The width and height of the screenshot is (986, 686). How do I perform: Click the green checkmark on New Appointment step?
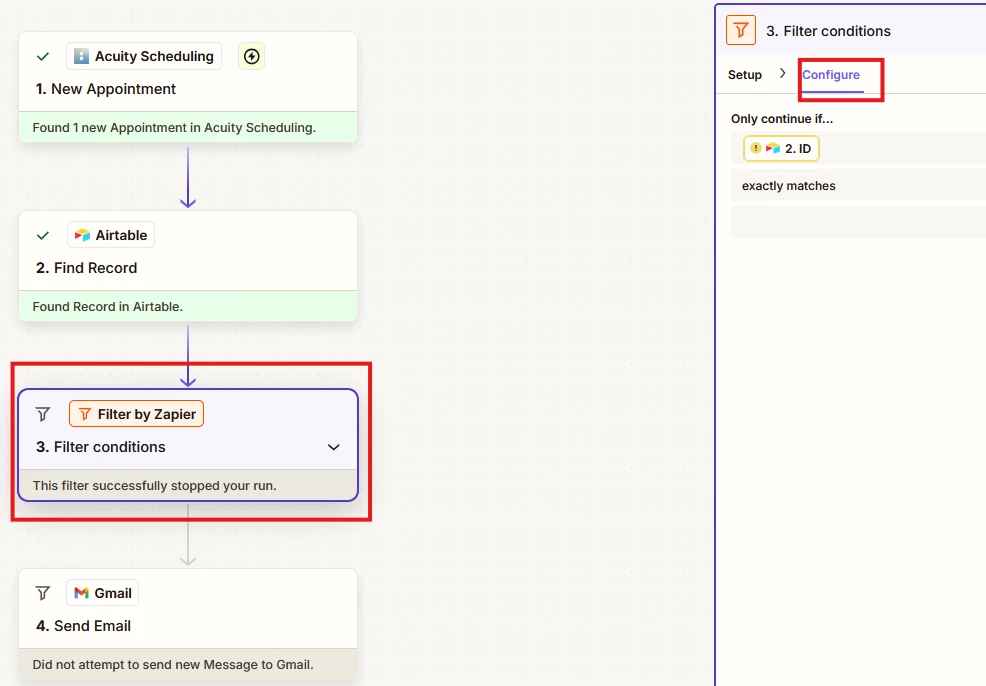coord(43,57)
